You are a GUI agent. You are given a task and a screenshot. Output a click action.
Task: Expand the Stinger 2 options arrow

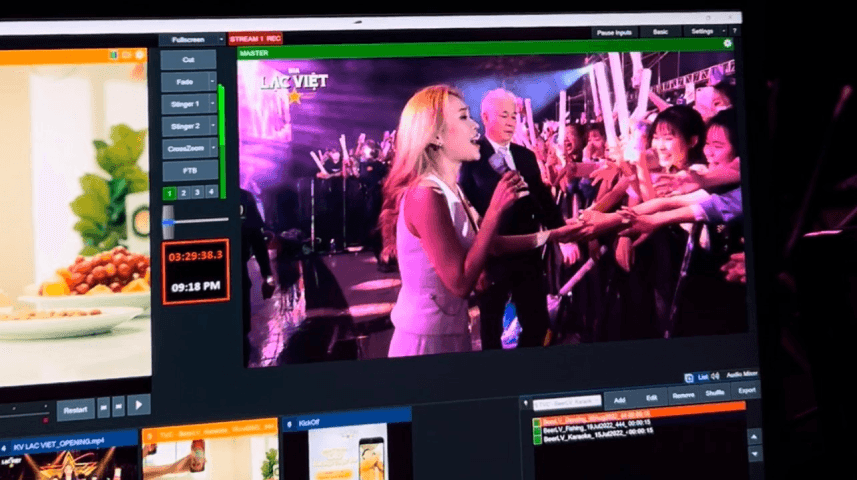[x=214, y=126]
